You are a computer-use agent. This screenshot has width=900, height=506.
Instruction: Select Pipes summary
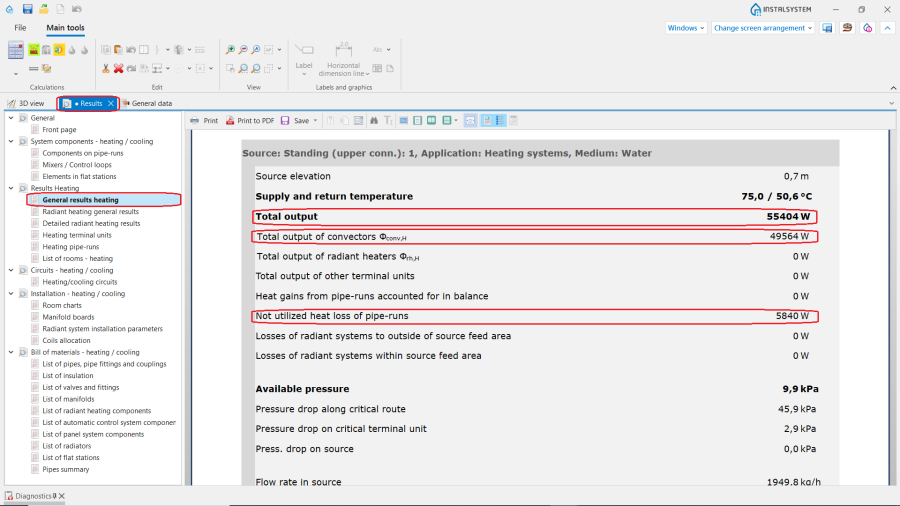[x=65, y=469]
